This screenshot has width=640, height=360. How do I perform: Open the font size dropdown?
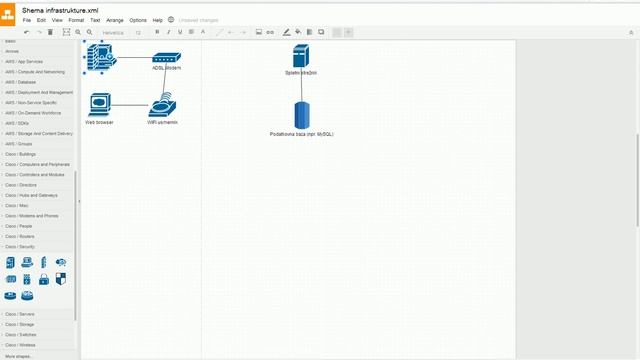(139, 33)
